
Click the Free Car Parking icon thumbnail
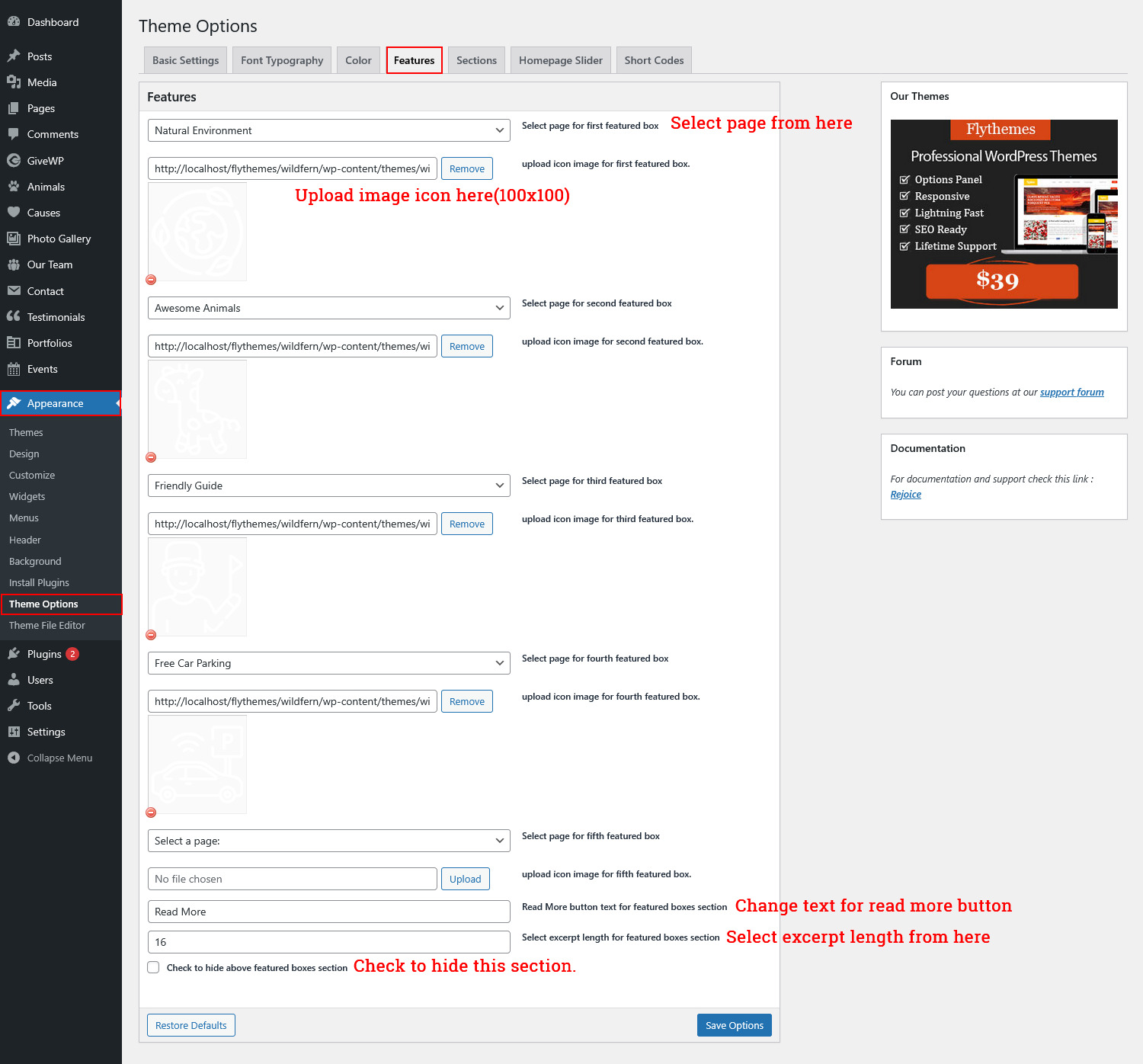(x=197, y=764)
